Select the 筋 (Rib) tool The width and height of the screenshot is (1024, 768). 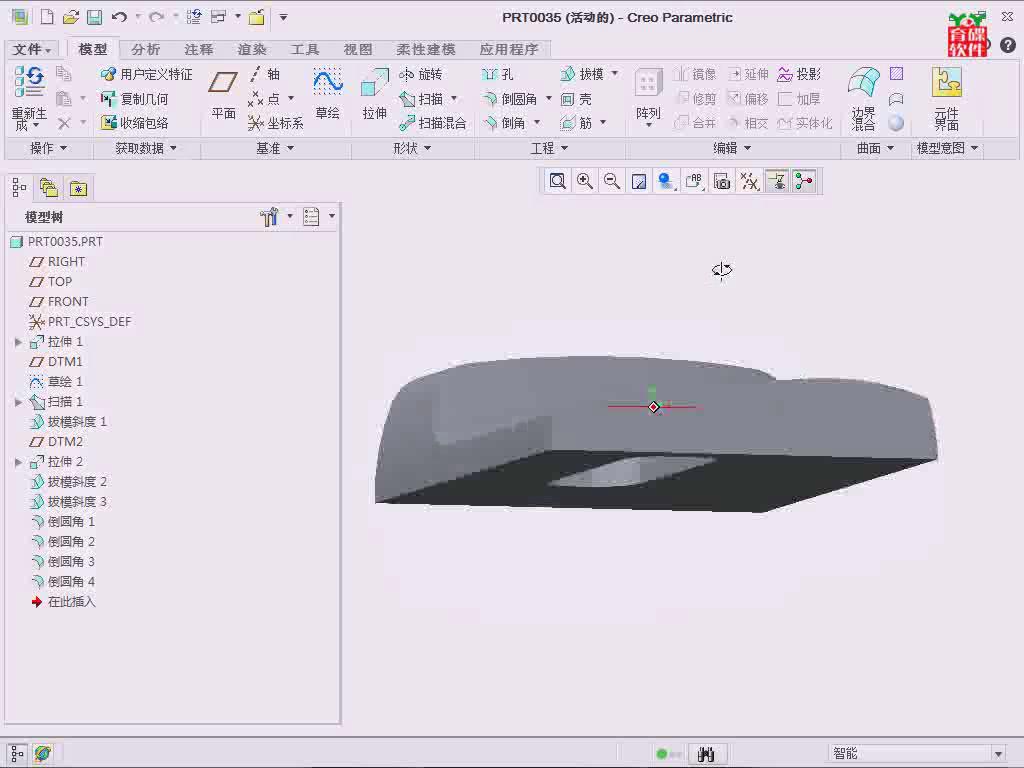tap(576, 123)
